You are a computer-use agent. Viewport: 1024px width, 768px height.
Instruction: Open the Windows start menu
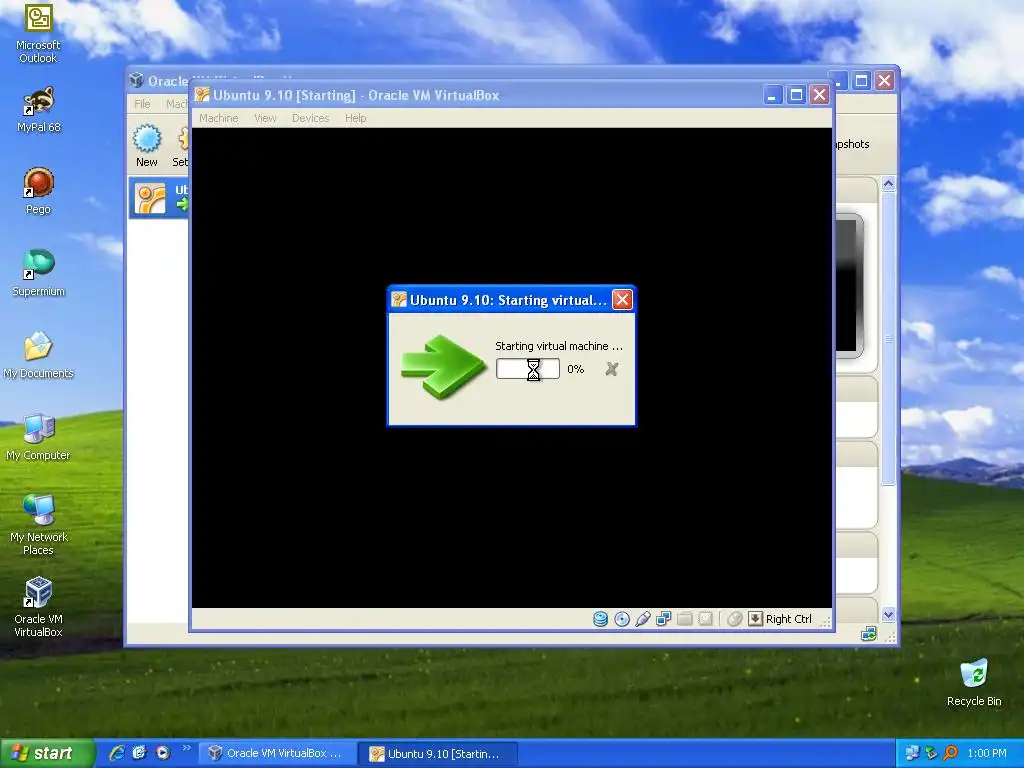[47, 753]
